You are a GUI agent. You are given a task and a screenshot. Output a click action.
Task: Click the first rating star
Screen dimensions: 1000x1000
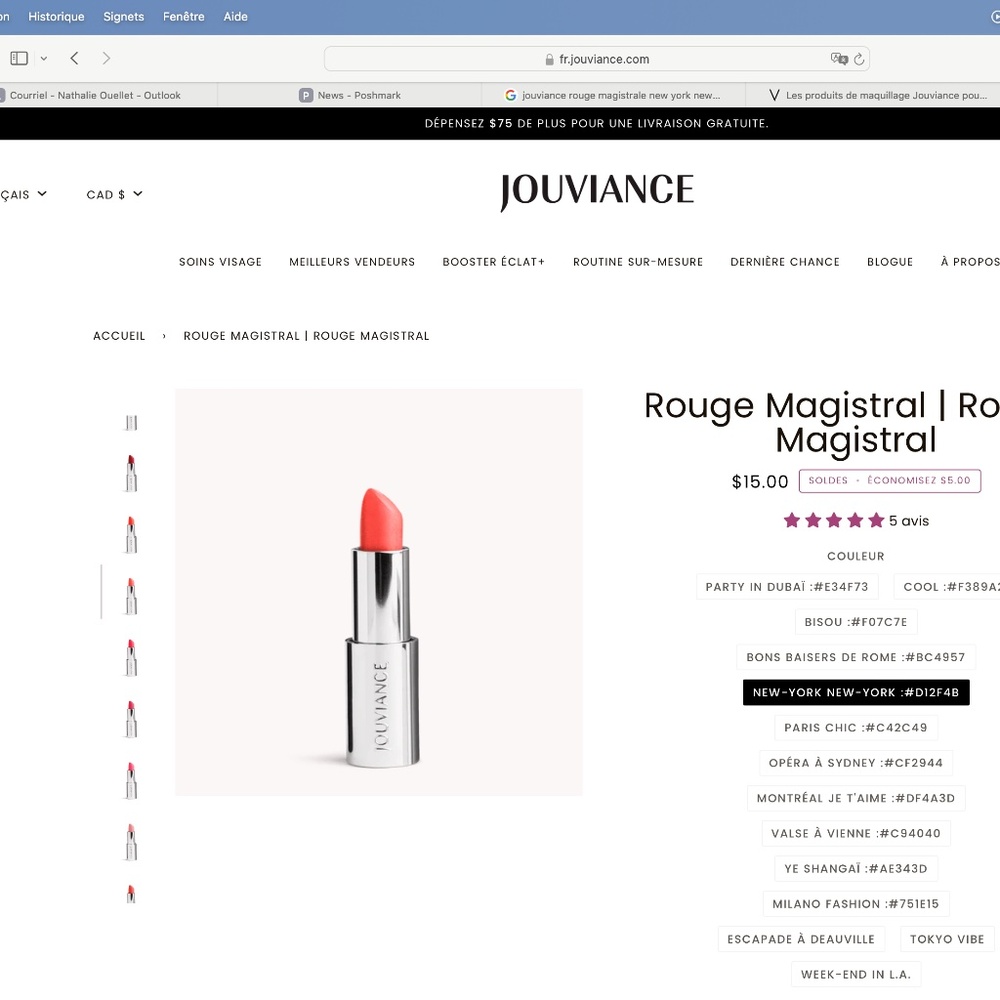(x=792, y=520)
